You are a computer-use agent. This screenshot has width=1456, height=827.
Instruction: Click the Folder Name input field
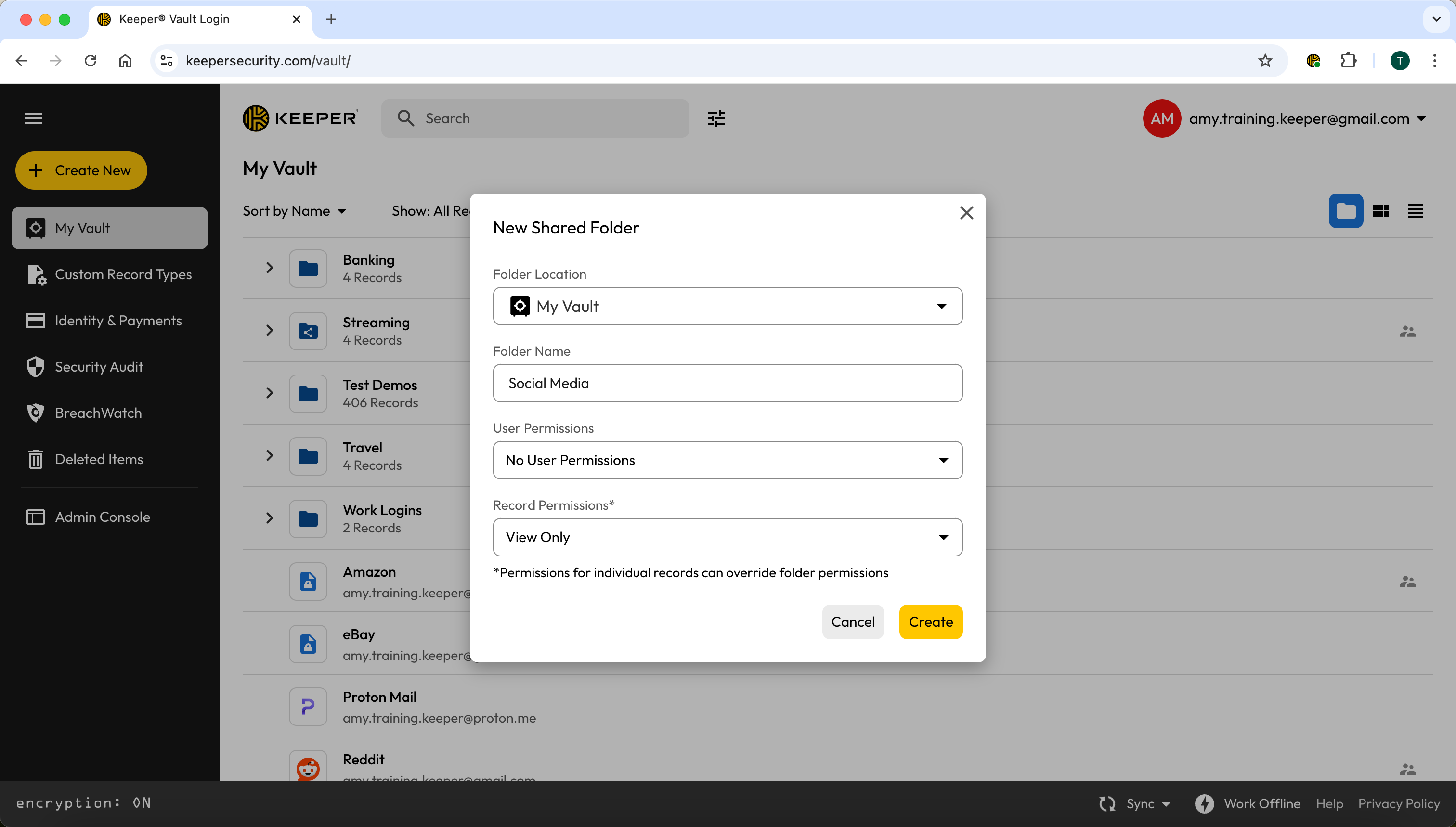click(x=727, y=383)
